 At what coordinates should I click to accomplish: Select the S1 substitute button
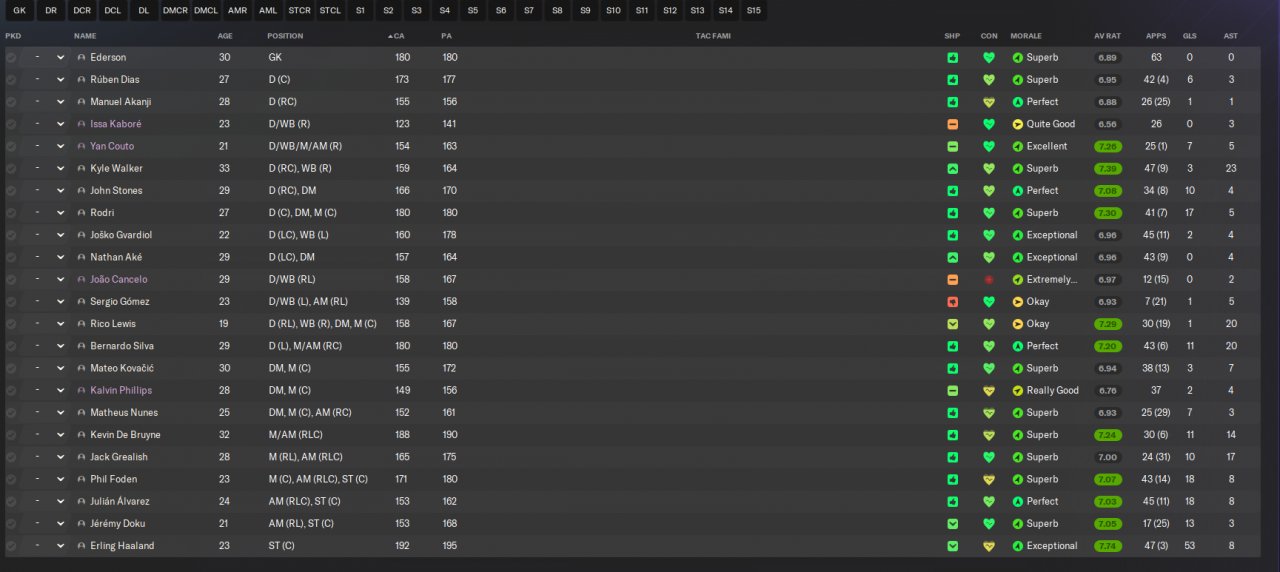tap(360, 11)
